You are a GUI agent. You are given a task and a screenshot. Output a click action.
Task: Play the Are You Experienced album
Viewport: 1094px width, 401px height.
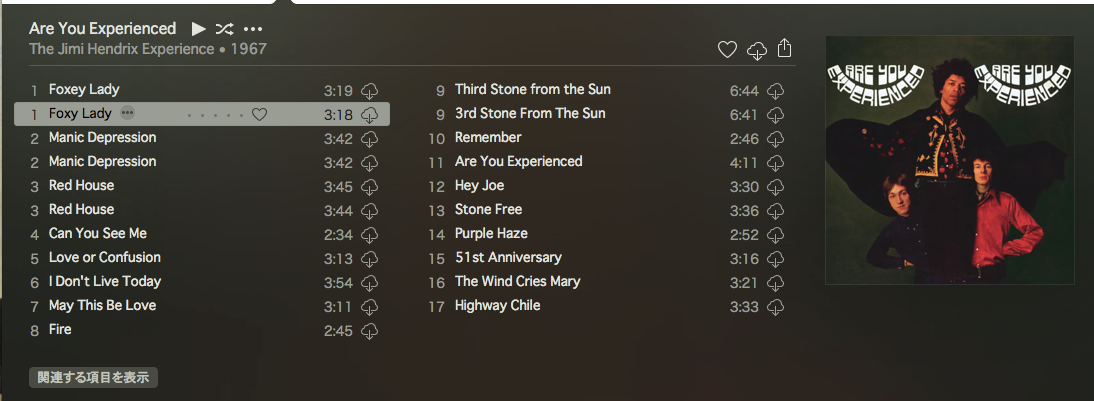point(199,29)
